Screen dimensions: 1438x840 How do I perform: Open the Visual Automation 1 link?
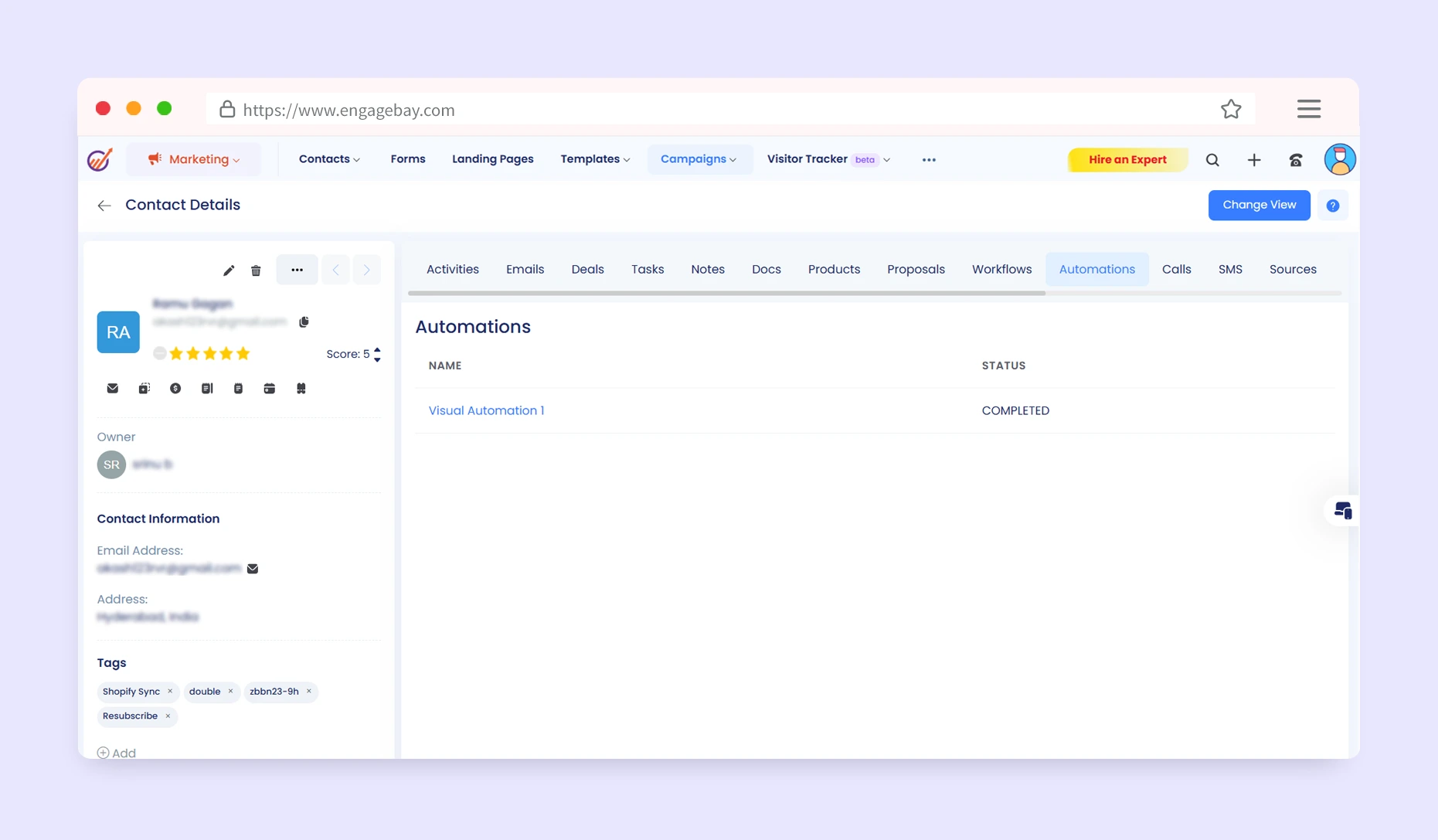tap(486, 410)
